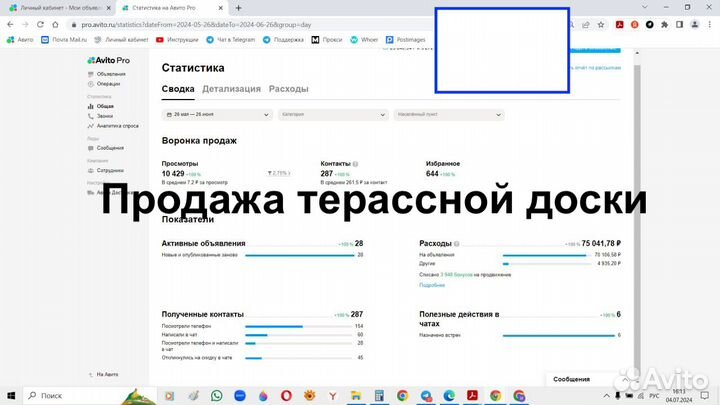Expand the Сообщения widget chevron

coord(625,379)
